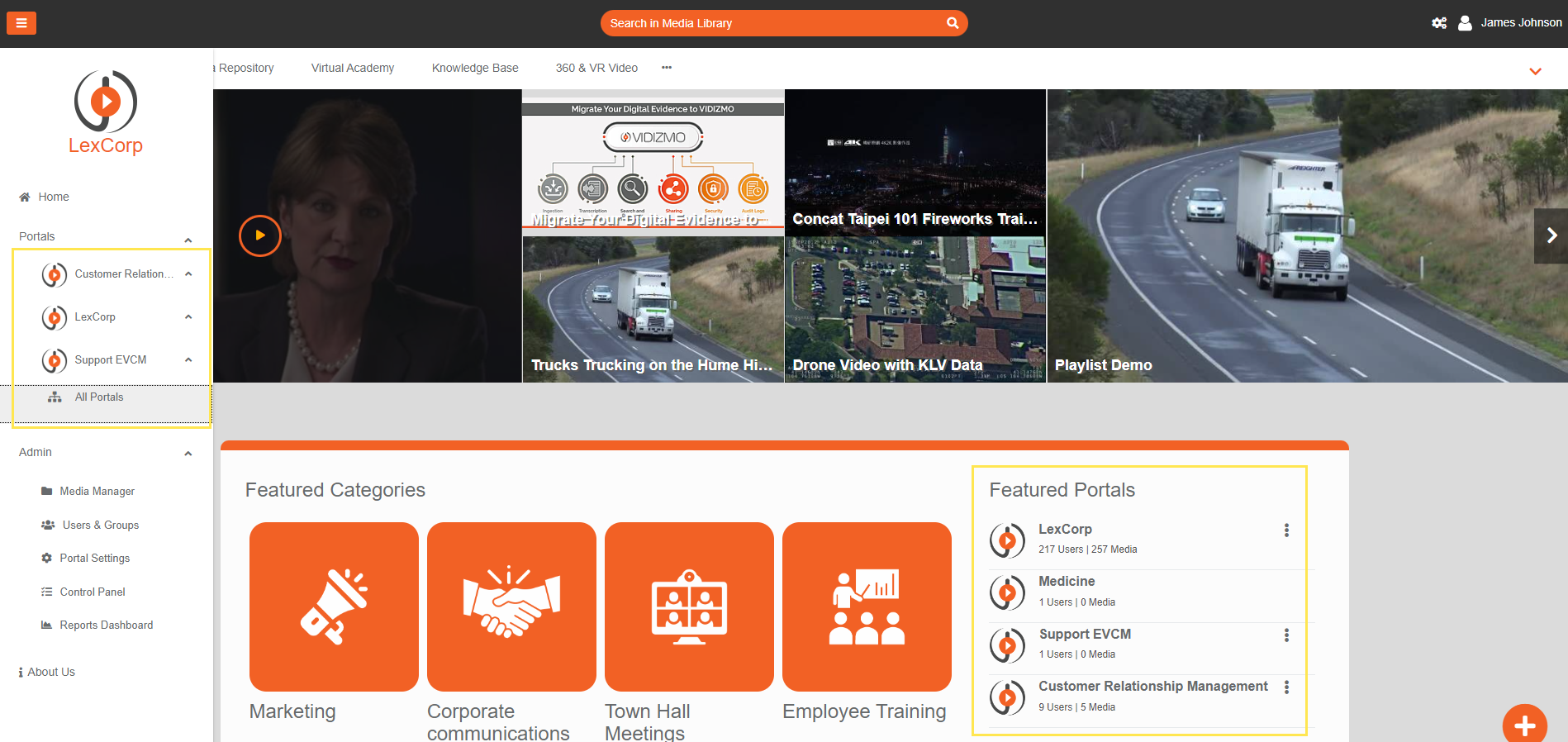Collapse the Portals section in sidebar
The width and height of the screenshot is (1568, 742).
pyautogui.click(x=188, y=240)
